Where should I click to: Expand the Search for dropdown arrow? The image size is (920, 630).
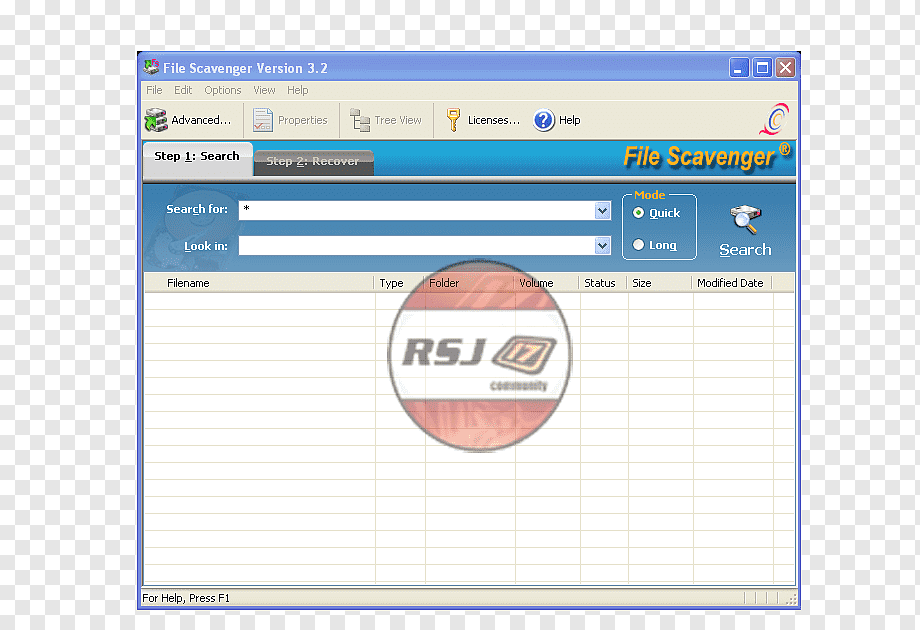point(602,211)
